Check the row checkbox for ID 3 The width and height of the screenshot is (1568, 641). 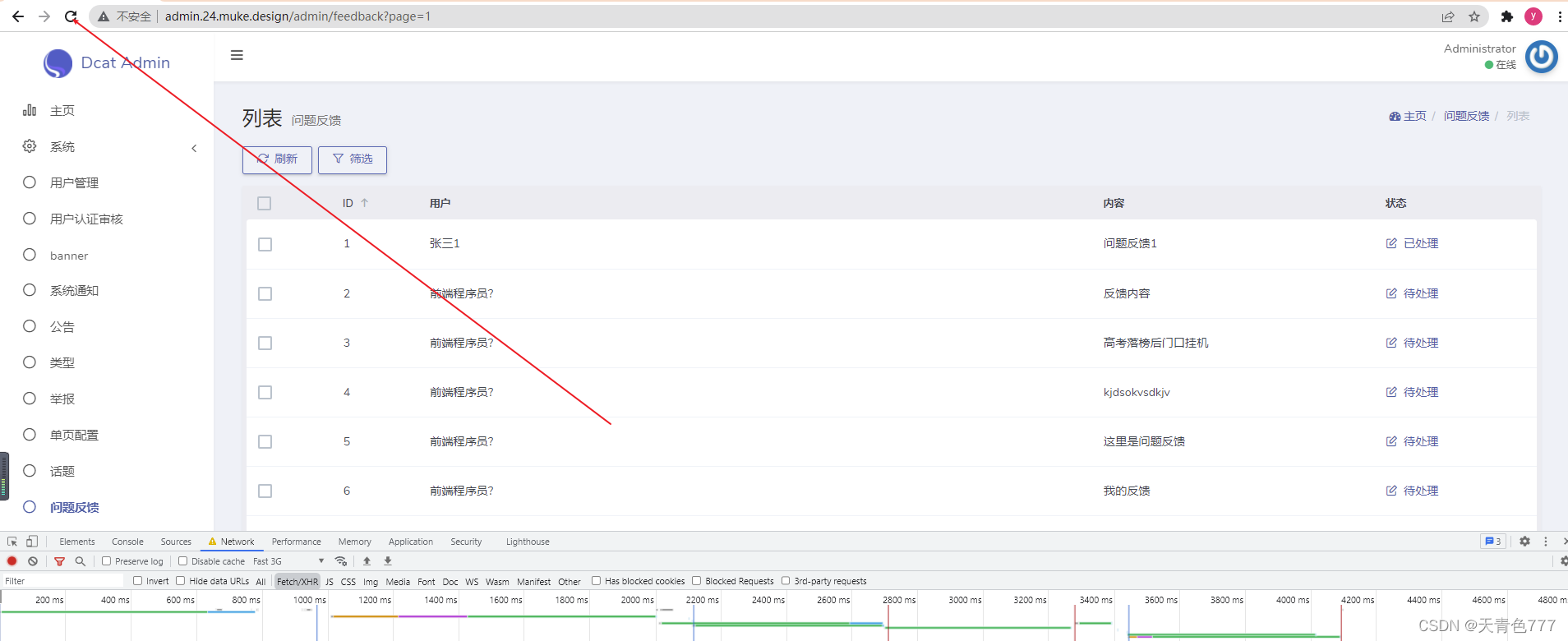265,343
